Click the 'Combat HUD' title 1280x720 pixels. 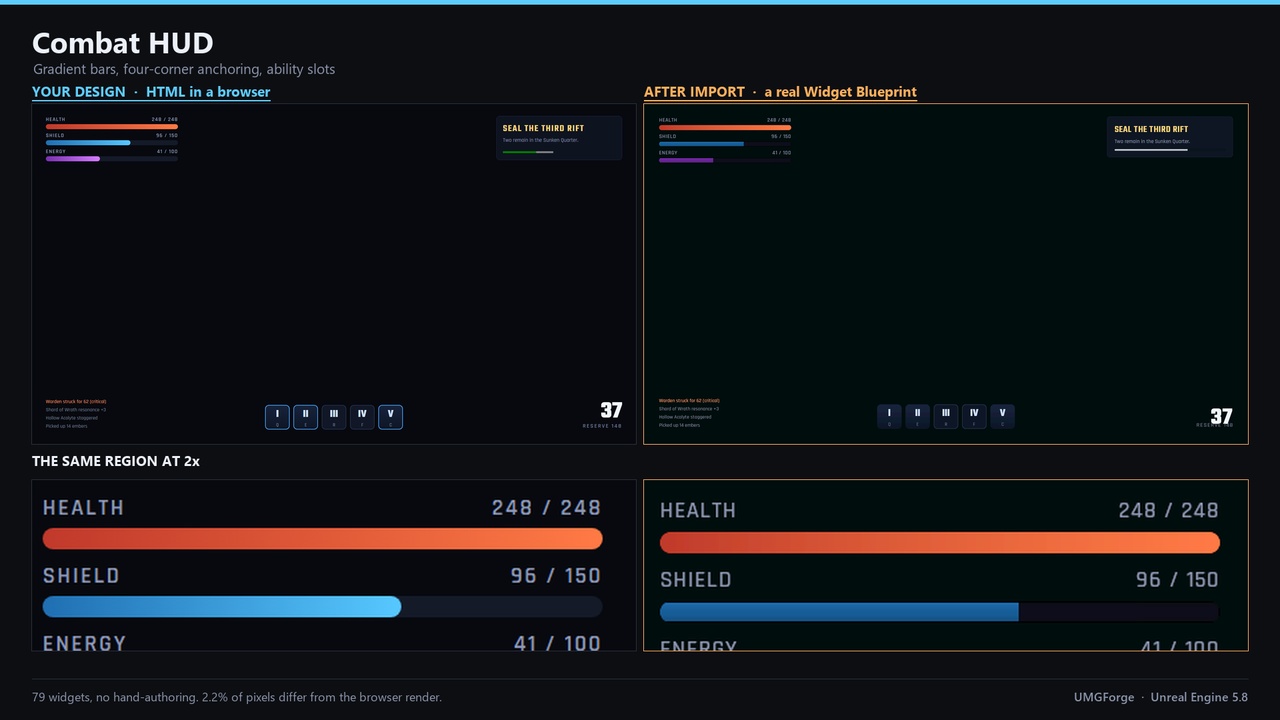(x=123, y=43)
